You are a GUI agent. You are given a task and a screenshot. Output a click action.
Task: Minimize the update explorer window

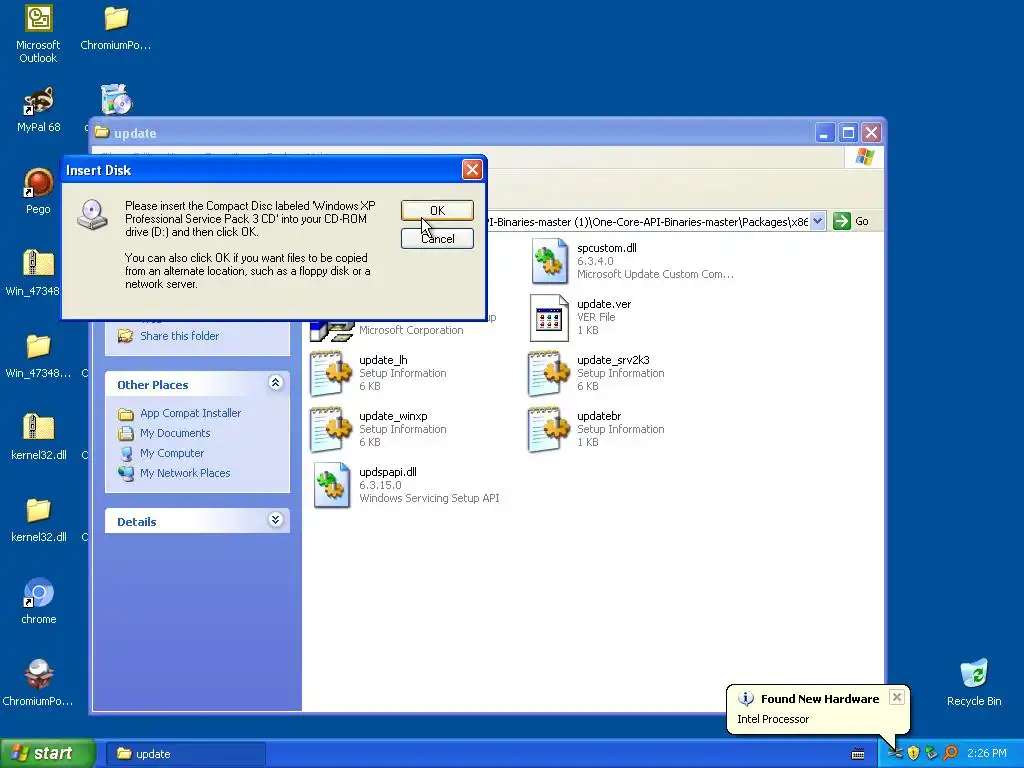825,133
